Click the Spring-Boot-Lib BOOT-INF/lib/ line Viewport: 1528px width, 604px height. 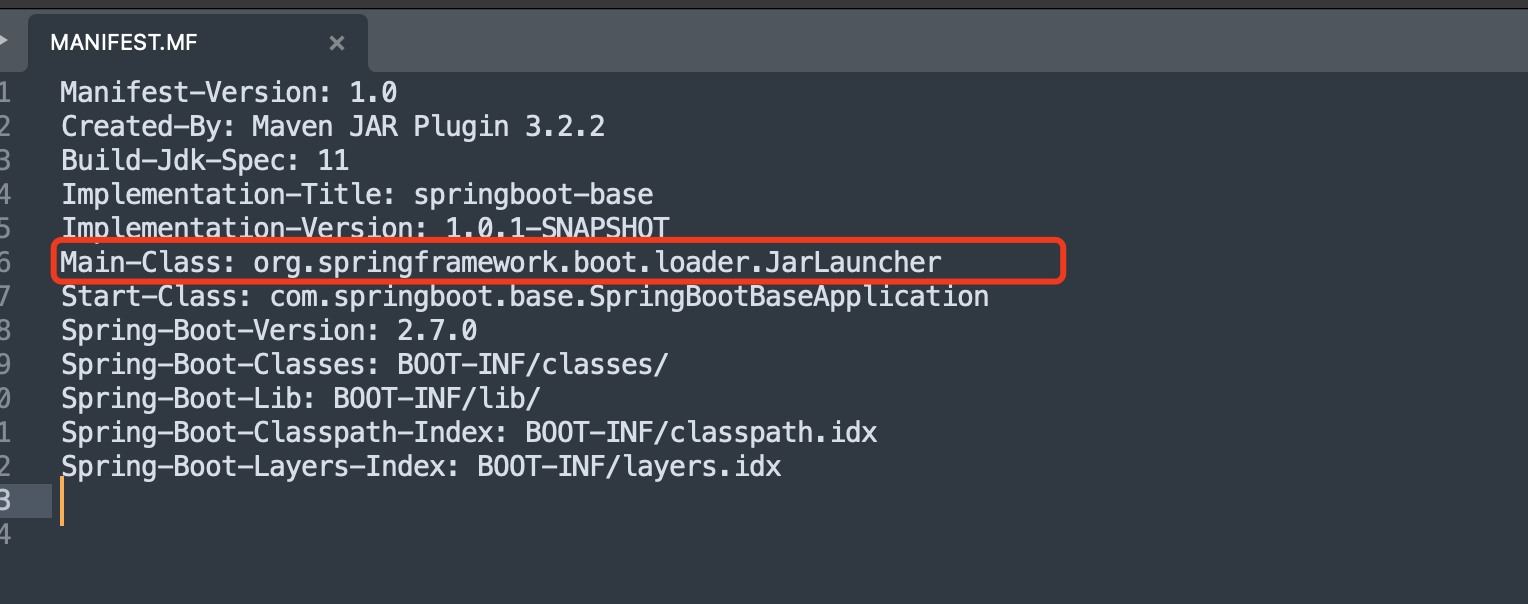(301, 399)
